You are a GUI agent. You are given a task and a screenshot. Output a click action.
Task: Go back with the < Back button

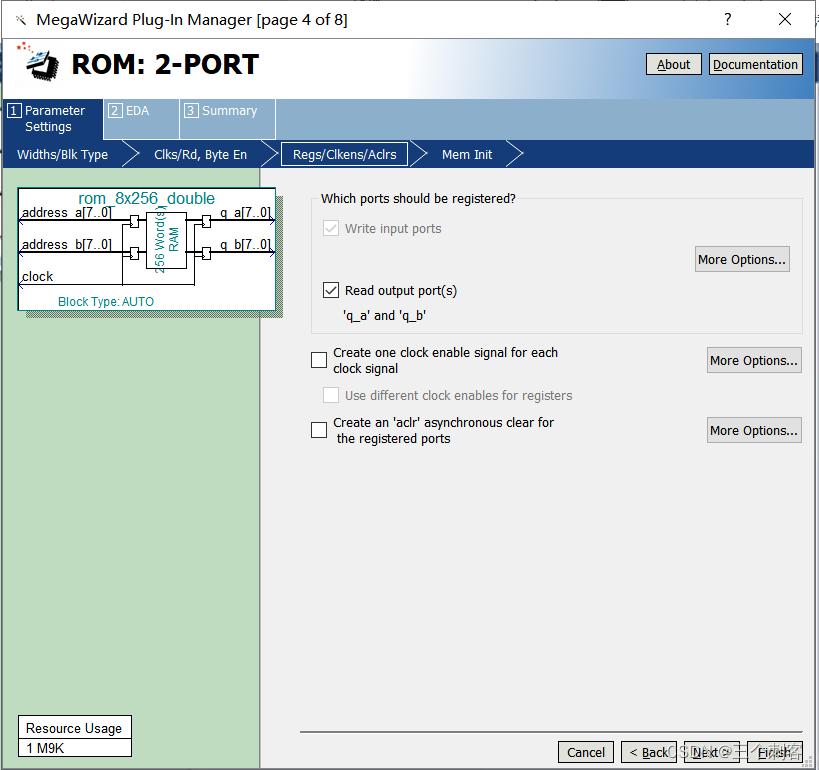(649, 752)
